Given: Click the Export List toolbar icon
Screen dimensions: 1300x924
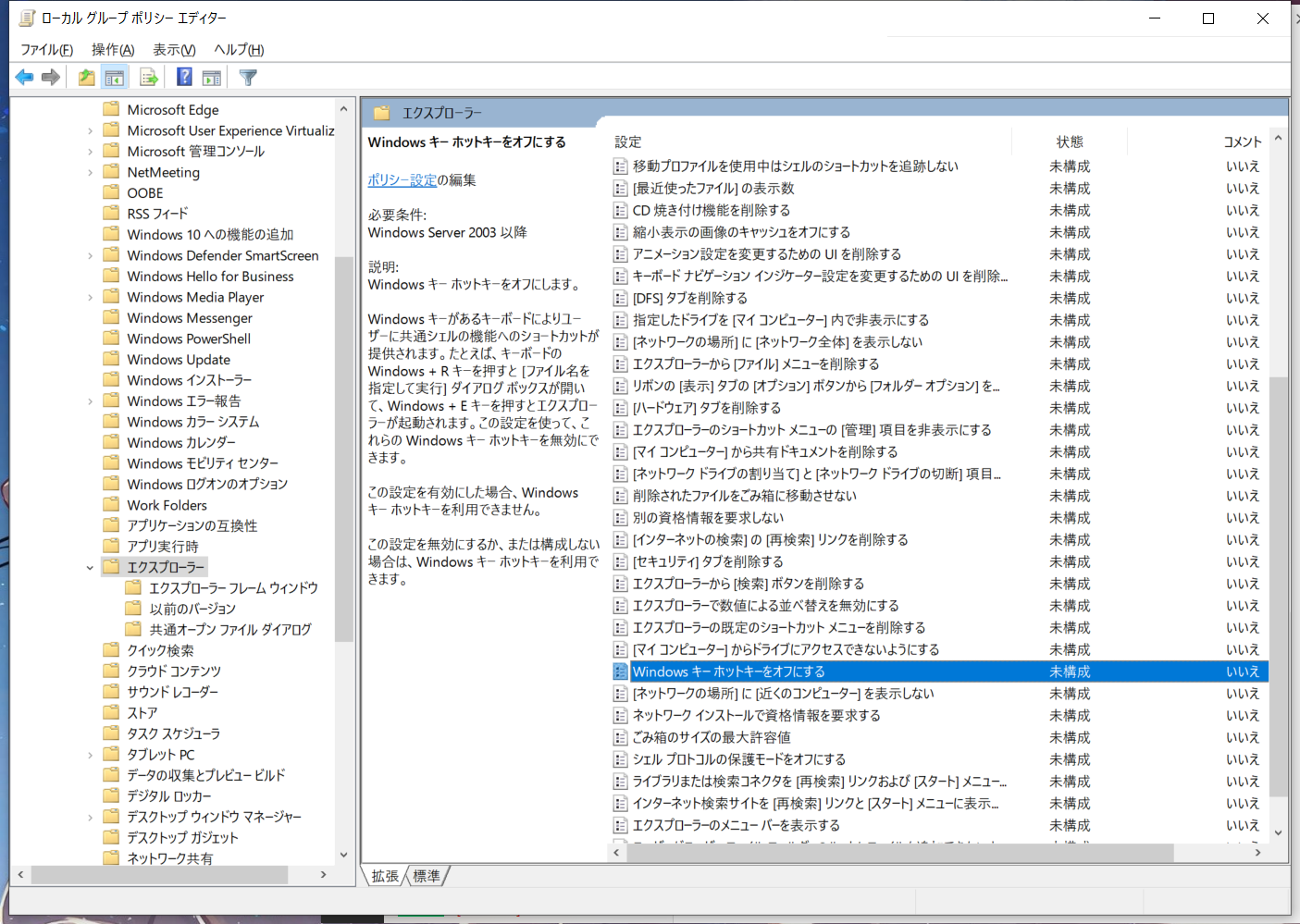Looking at the screenshot, I should pos(149,78).
